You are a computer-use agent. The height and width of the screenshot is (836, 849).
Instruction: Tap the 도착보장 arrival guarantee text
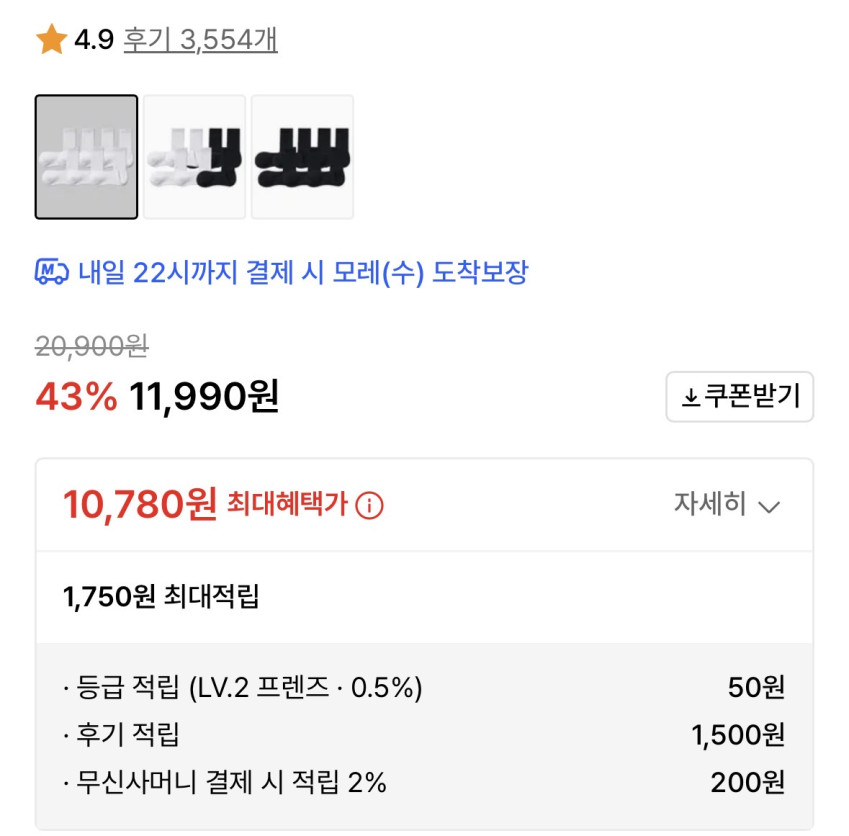point(480,272)
